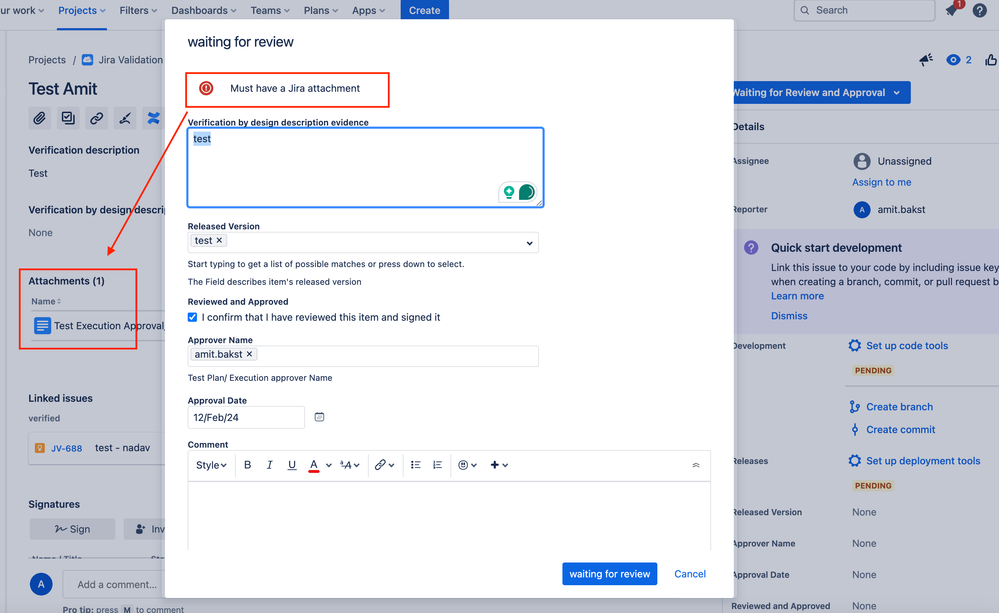999x613 pixels.
Task: Open linked issue JV-688
Action: (x=66, y=449)
